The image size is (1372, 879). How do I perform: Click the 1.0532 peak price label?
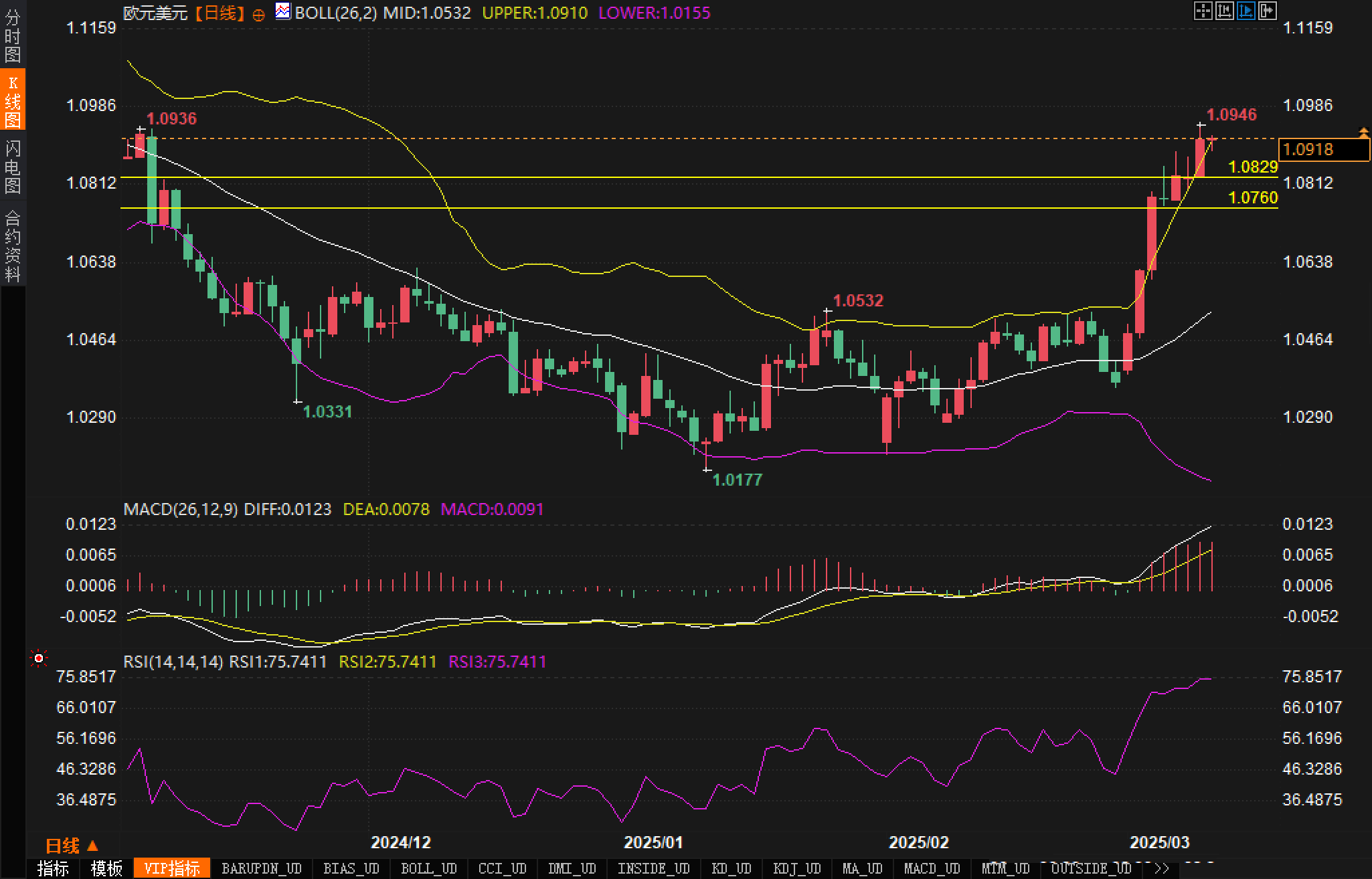(x=858, y=300)
